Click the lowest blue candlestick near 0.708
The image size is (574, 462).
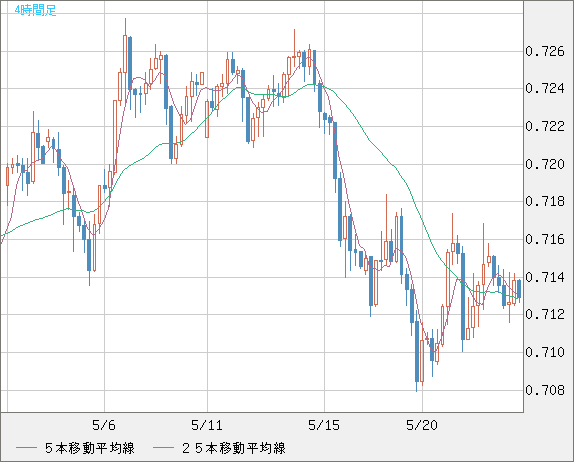[417, 351]
